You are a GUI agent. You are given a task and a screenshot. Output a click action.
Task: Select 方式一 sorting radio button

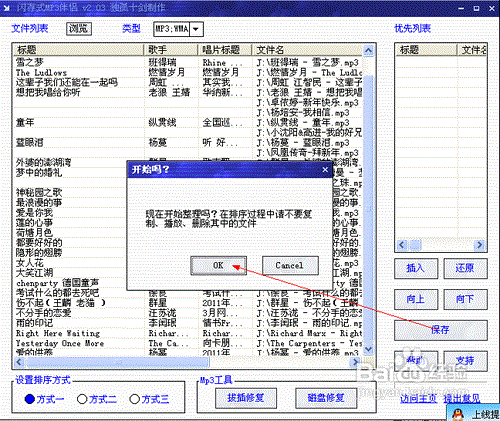30,399
